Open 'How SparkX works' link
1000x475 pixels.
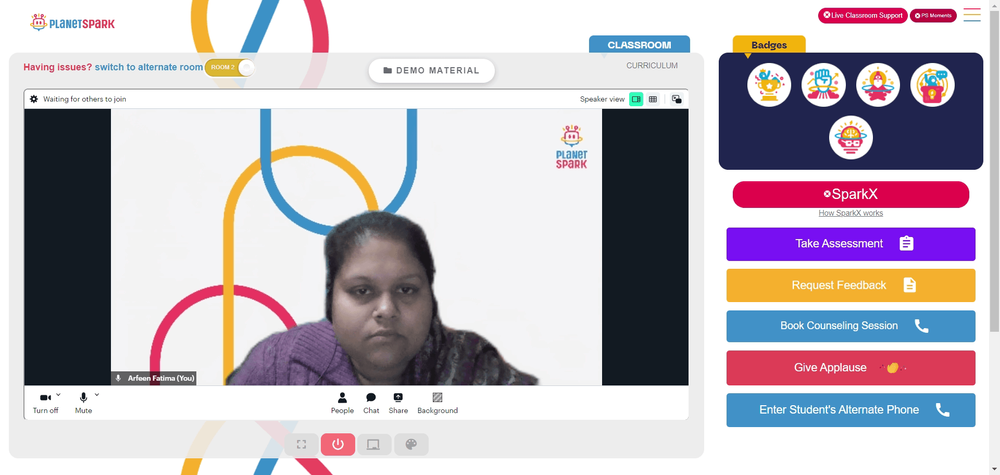click(851, 213)
